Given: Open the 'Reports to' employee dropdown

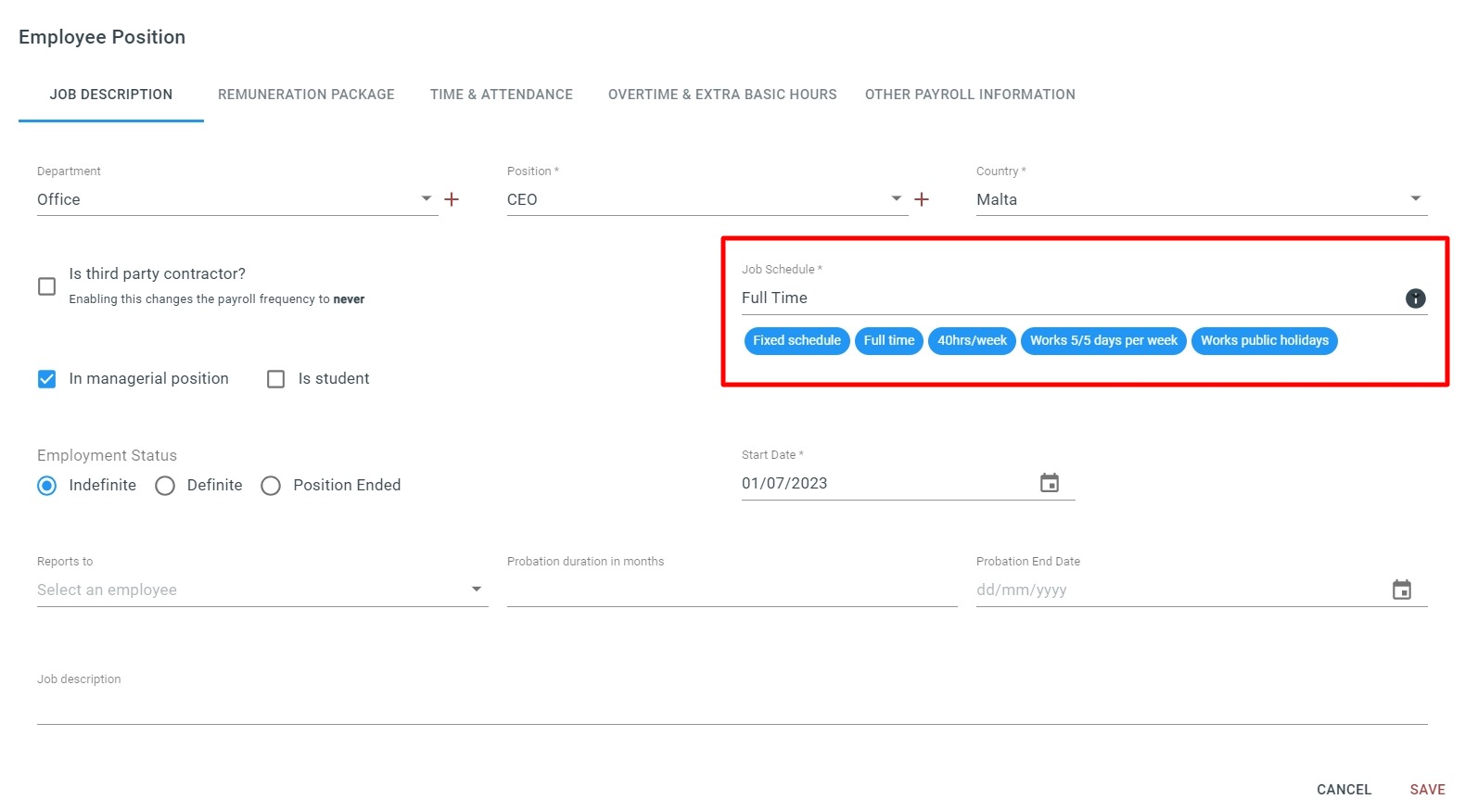Looking at the screenshot, I should click(x=262, y=590).
